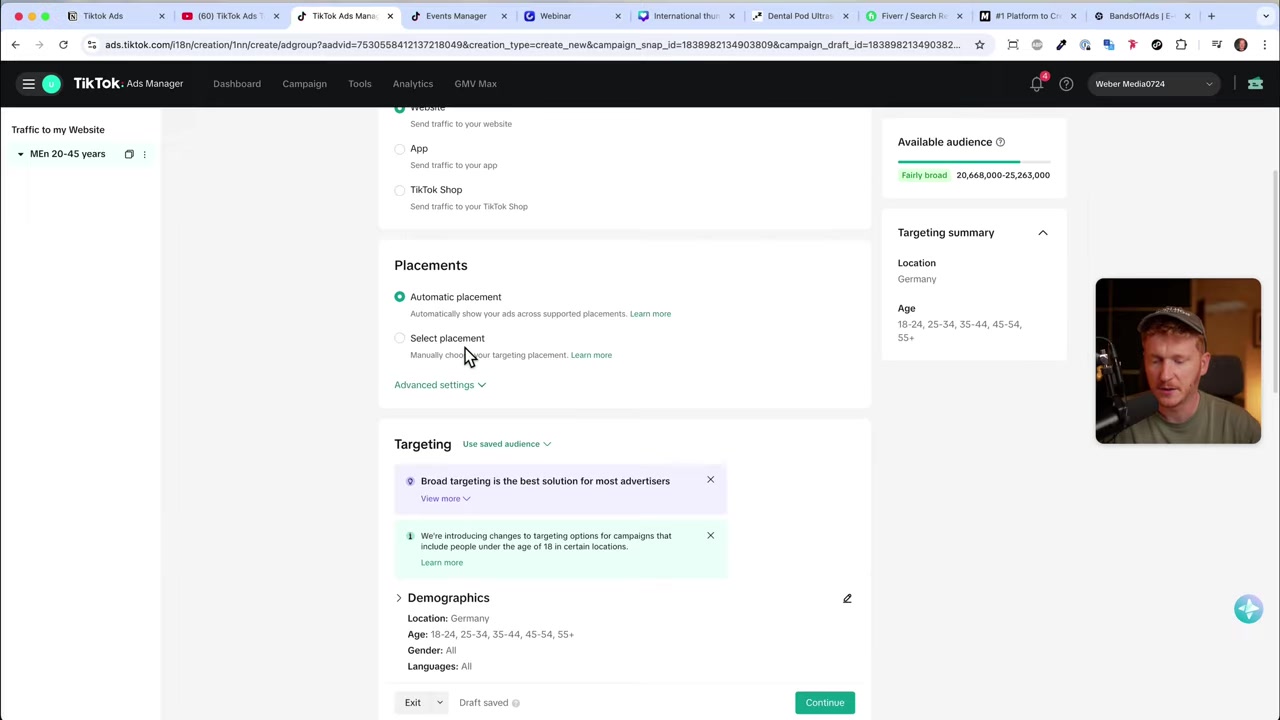Screen dimensions: 1280x720
Task: Click the Draft saved info icon
Action: (516, 703)
